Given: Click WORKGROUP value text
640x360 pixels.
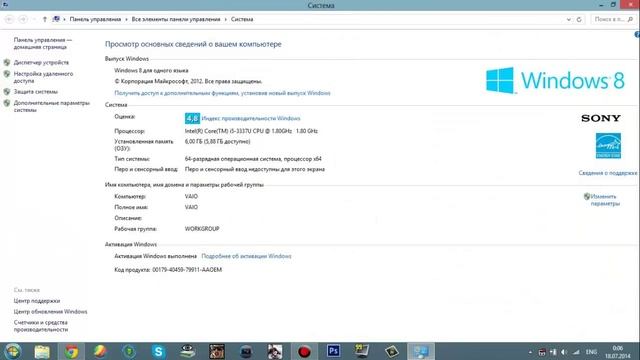Looking at the screenshot, I should click(202, 229).
